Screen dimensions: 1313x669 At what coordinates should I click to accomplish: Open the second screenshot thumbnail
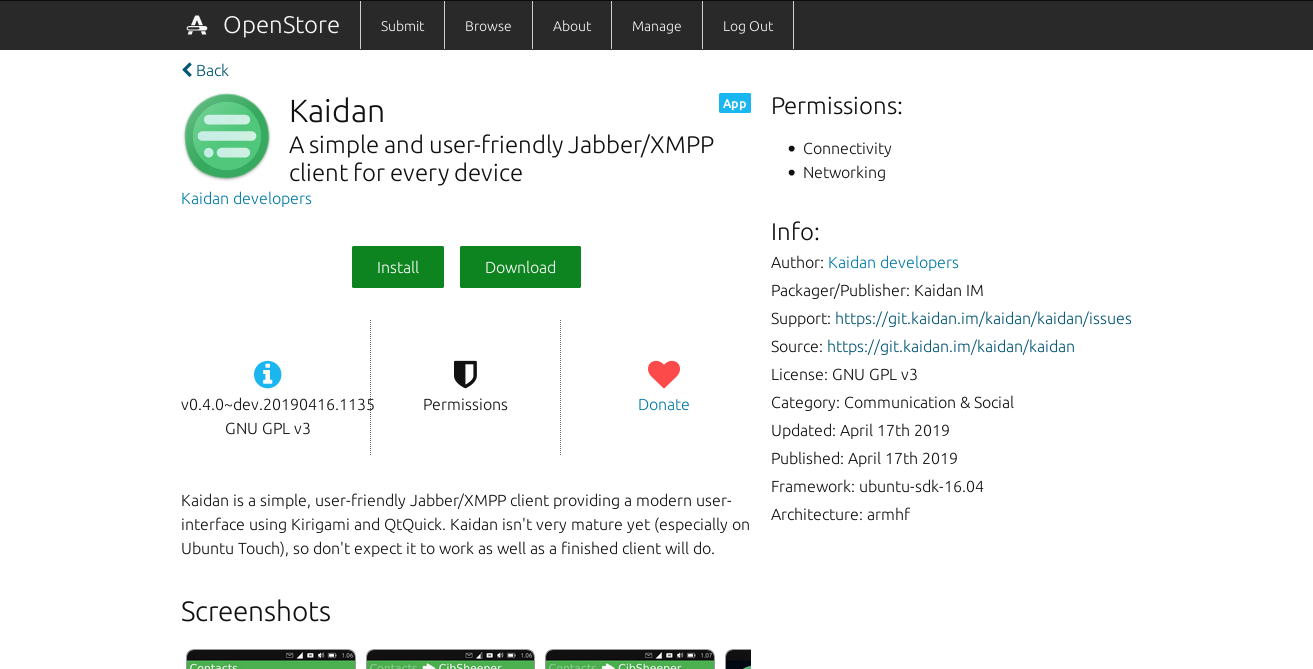pos(450,659)
